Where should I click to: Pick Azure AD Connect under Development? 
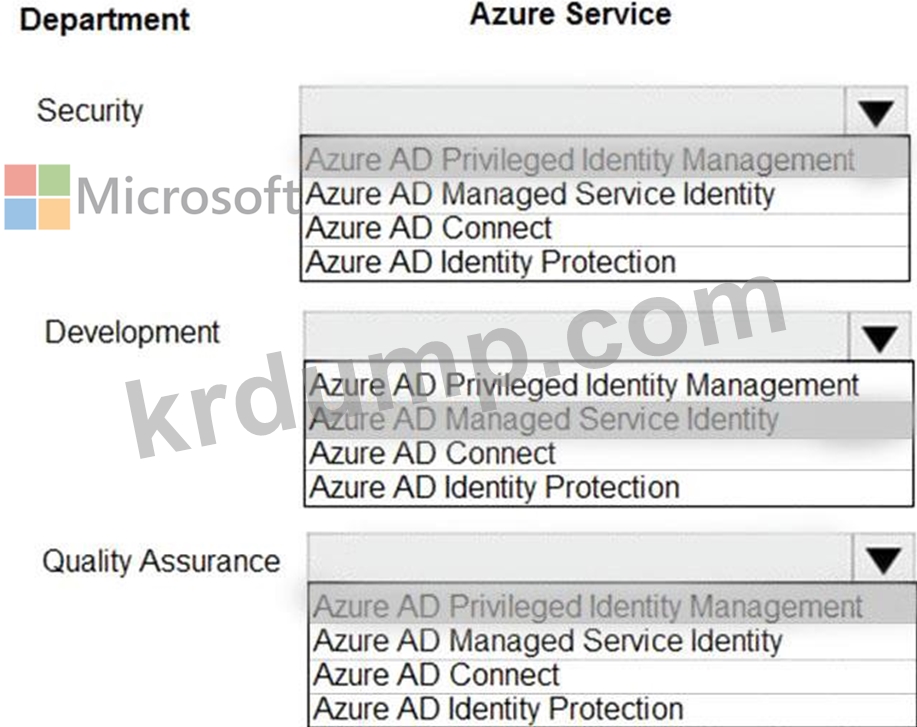click(x=609, y=454)
